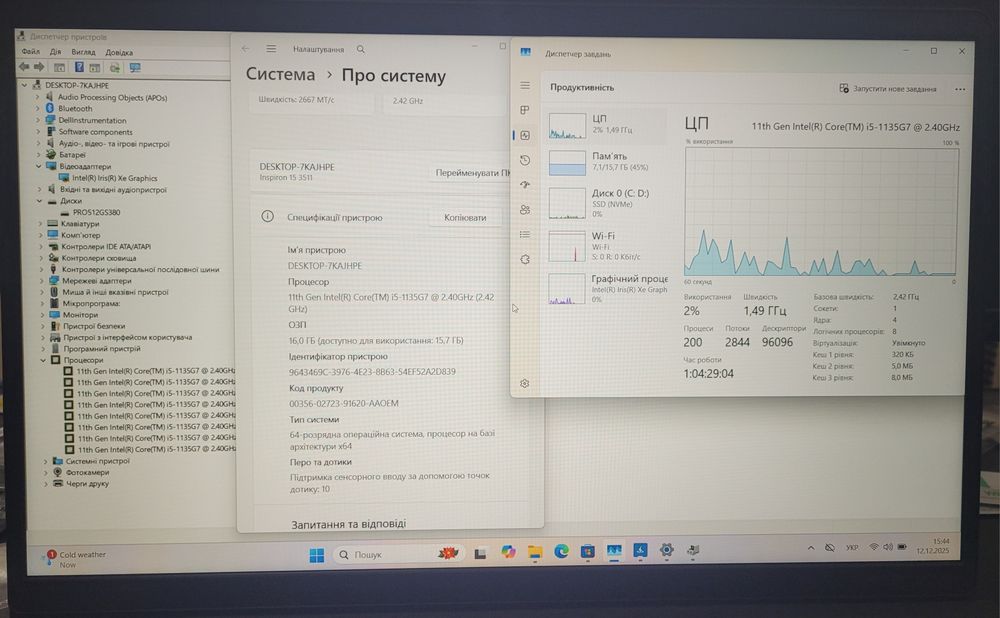
Task: Select Пам'ять performance item
Action: pos(607,162)
